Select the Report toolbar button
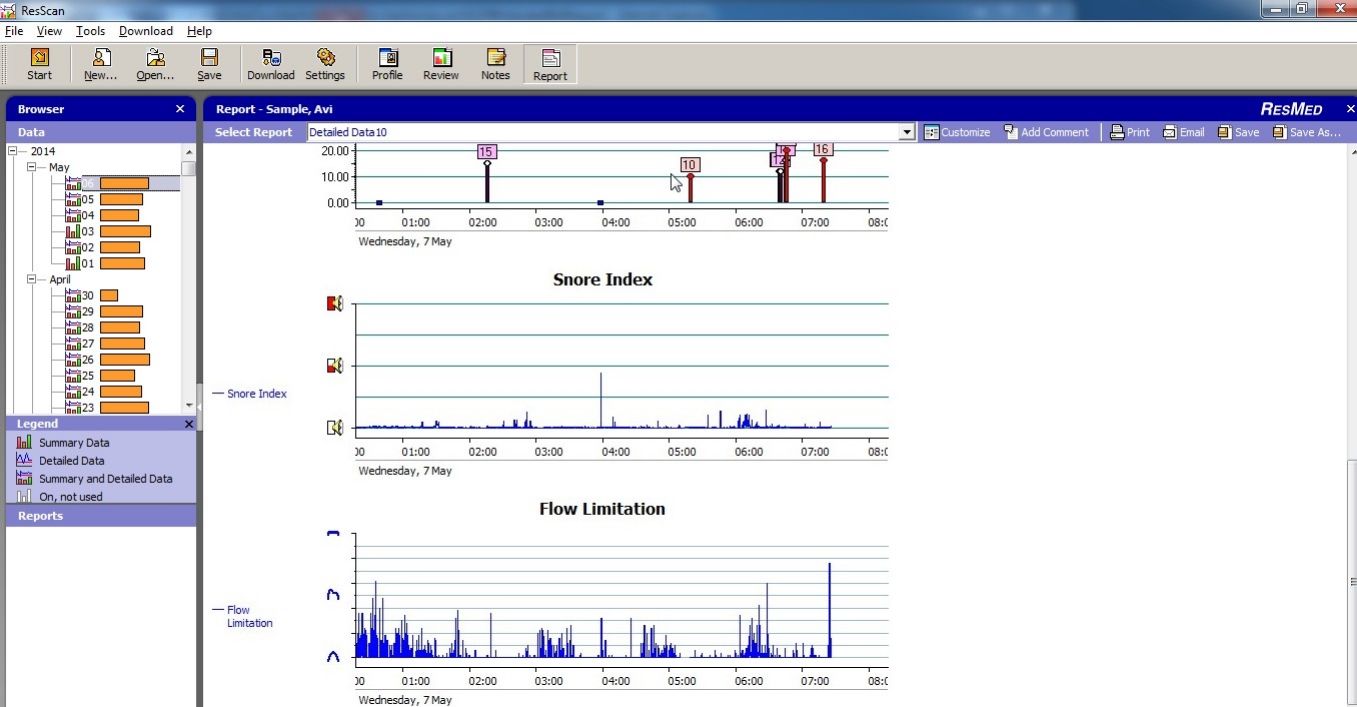 click(x=550, y=65)
